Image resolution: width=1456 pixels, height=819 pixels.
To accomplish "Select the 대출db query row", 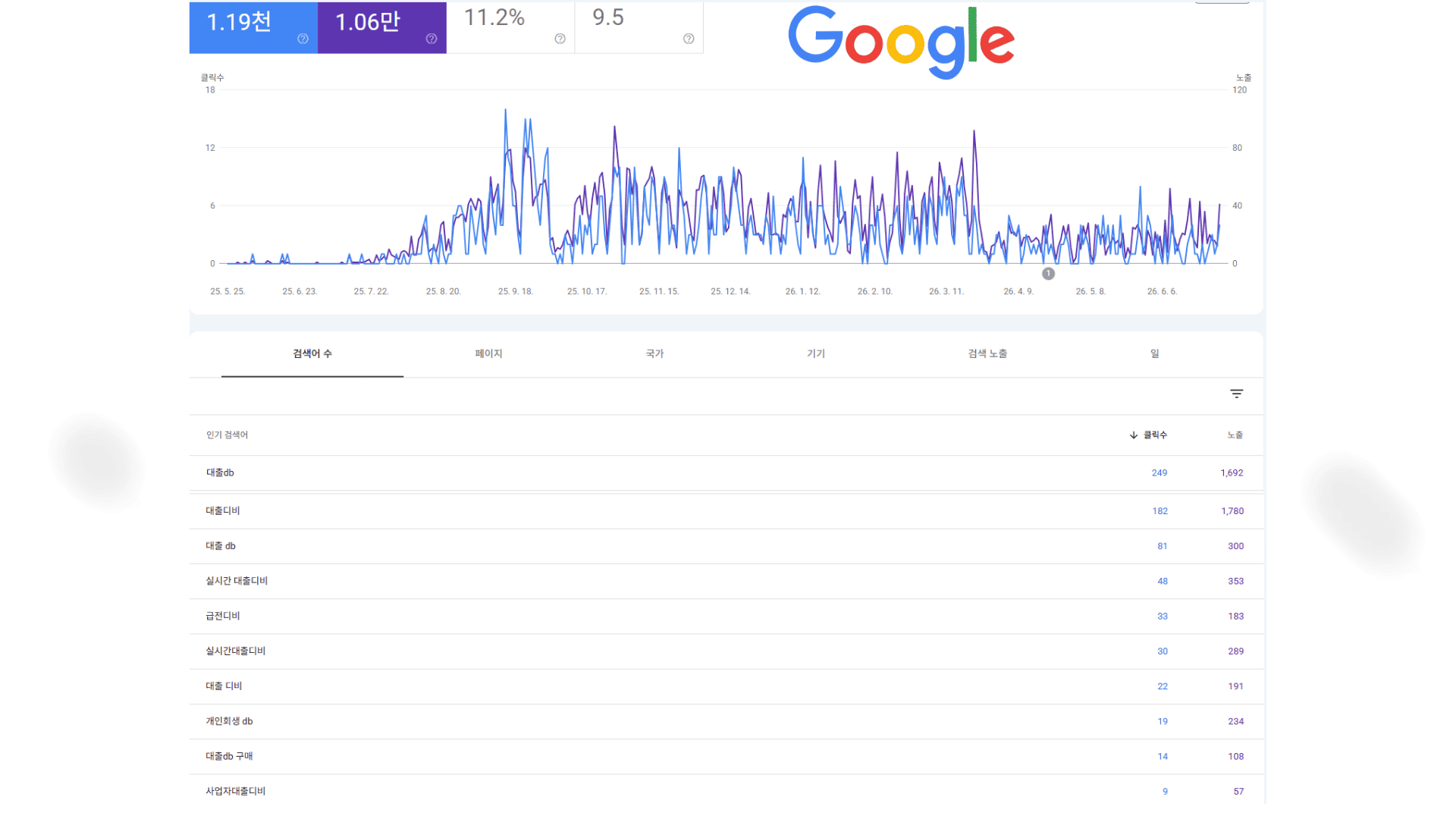I will (726, 473).
